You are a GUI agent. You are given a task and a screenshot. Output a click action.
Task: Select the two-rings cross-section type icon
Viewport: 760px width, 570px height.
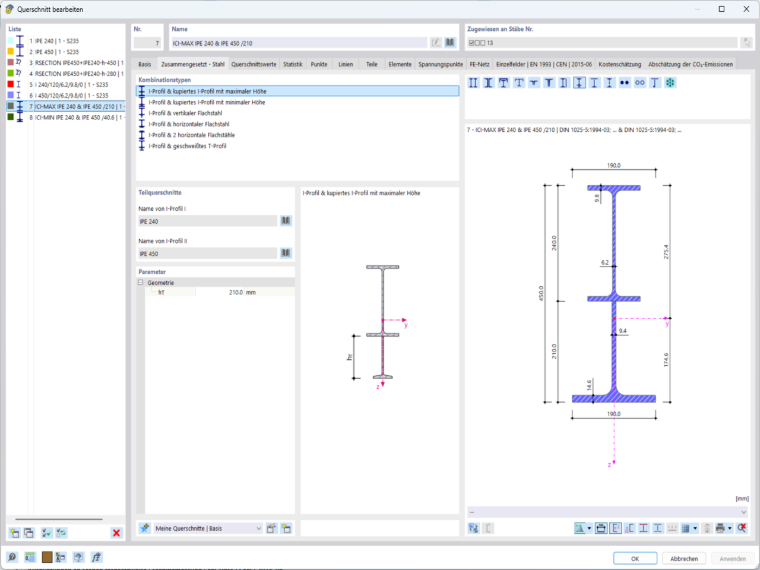coord(640,83)
